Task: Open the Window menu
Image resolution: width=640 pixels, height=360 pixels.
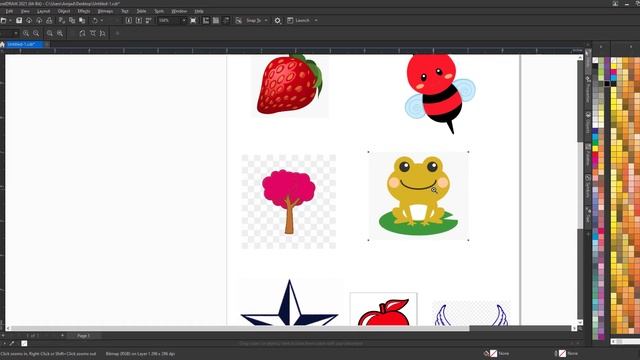Action: point(179,11)
